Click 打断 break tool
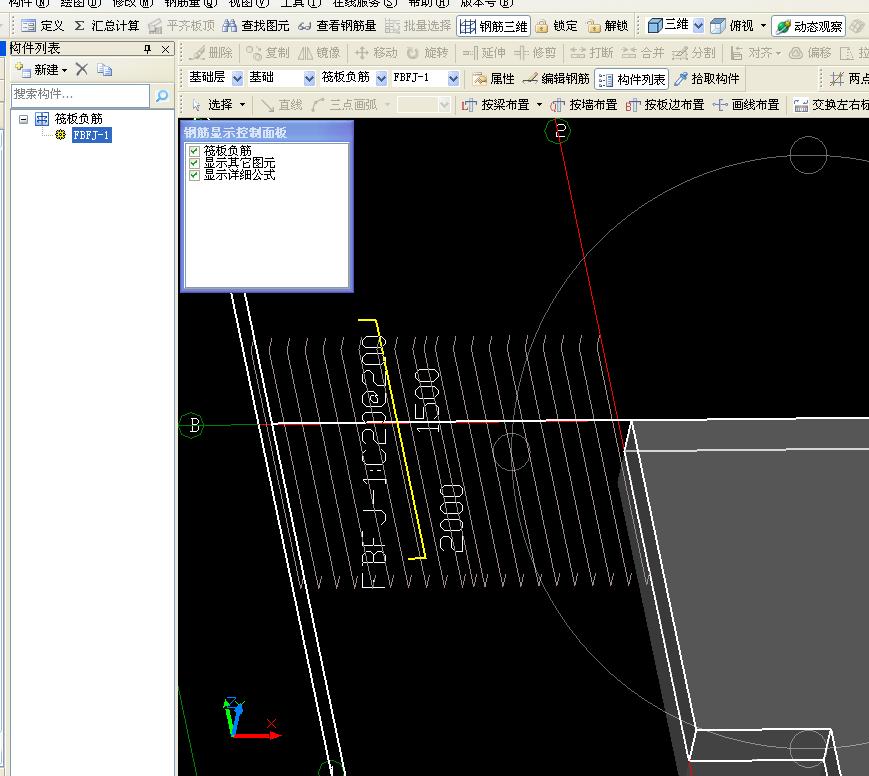Image resolution: width=869 pixels, height=776 pixels. click(591, 53)
